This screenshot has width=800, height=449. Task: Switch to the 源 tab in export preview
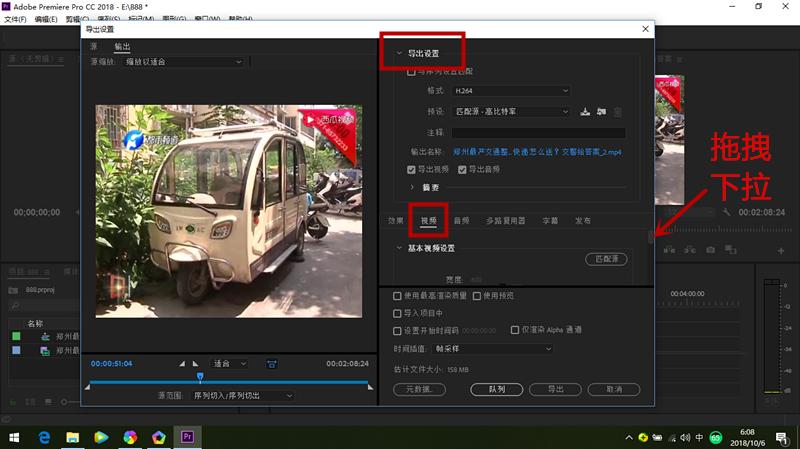(93, 46)
